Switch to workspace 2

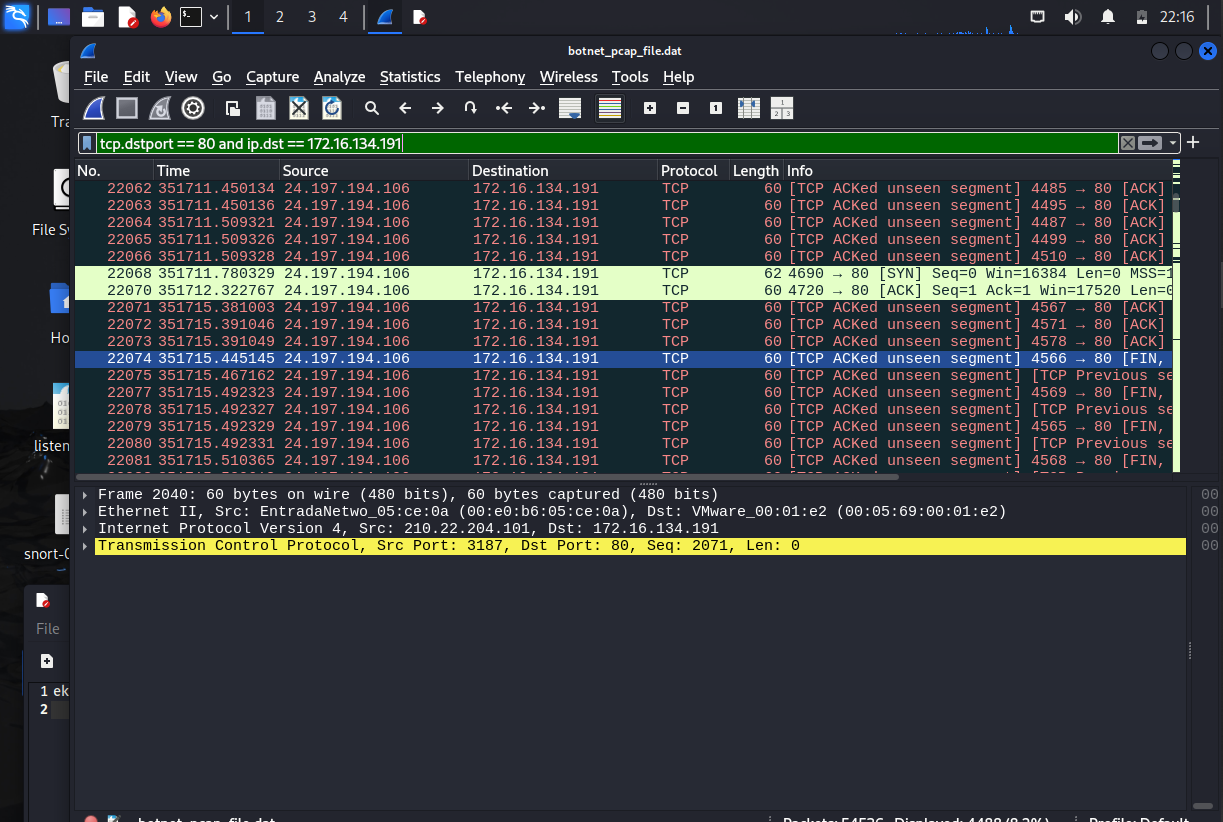click(x=279, y=17)
